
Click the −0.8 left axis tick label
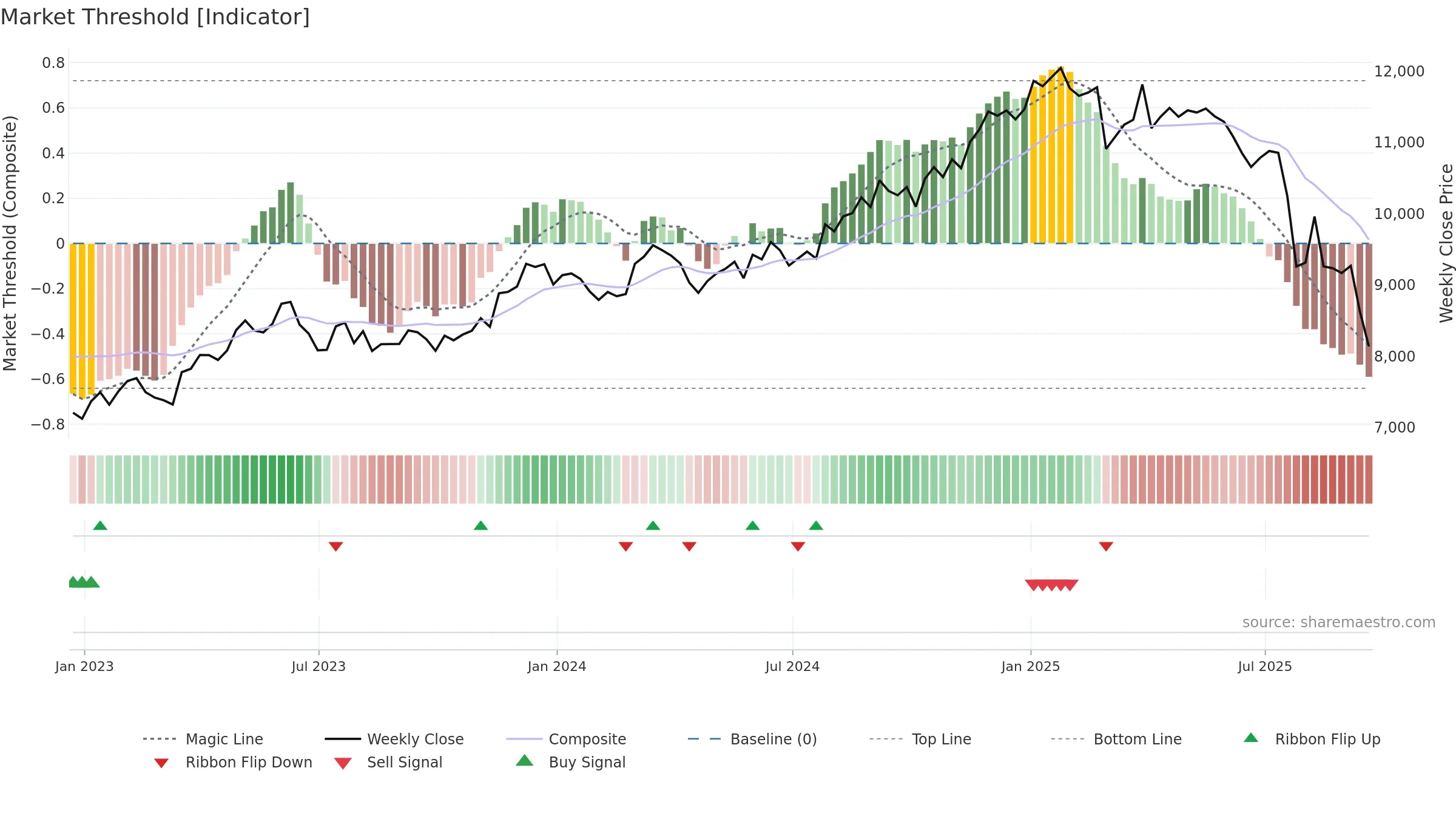pyautogui.click(x=48, y=425)
